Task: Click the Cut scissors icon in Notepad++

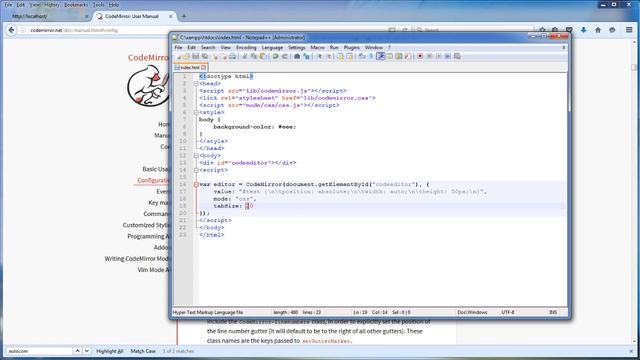Action: (244, 56)
